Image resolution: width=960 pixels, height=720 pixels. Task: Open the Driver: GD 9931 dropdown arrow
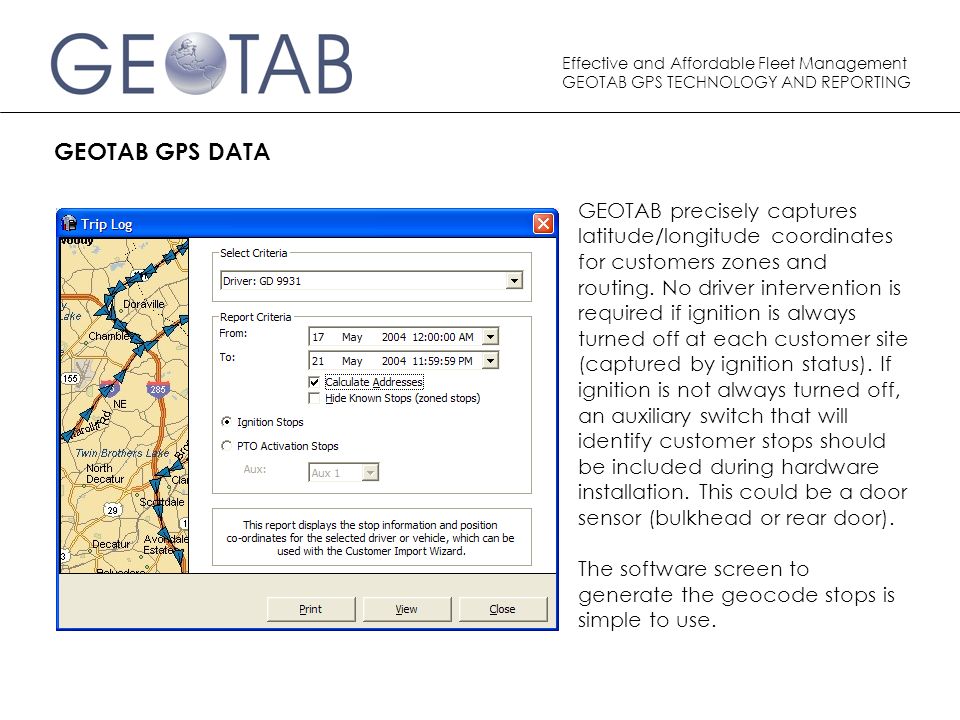tap(514, 281)
